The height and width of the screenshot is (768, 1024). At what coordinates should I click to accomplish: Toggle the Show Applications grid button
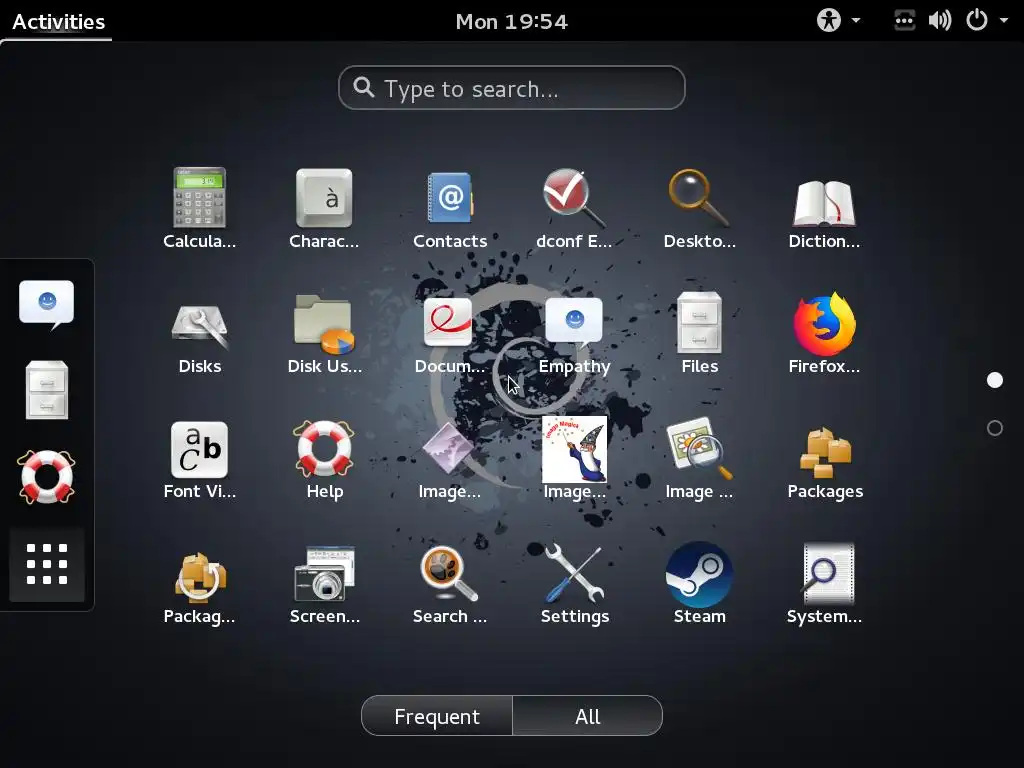click(46, 564)
